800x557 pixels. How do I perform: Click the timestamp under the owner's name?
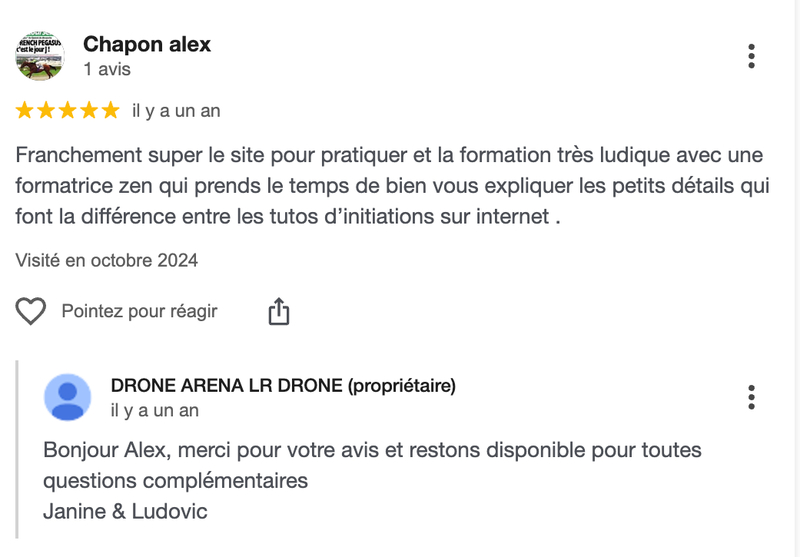coord(154,410)
